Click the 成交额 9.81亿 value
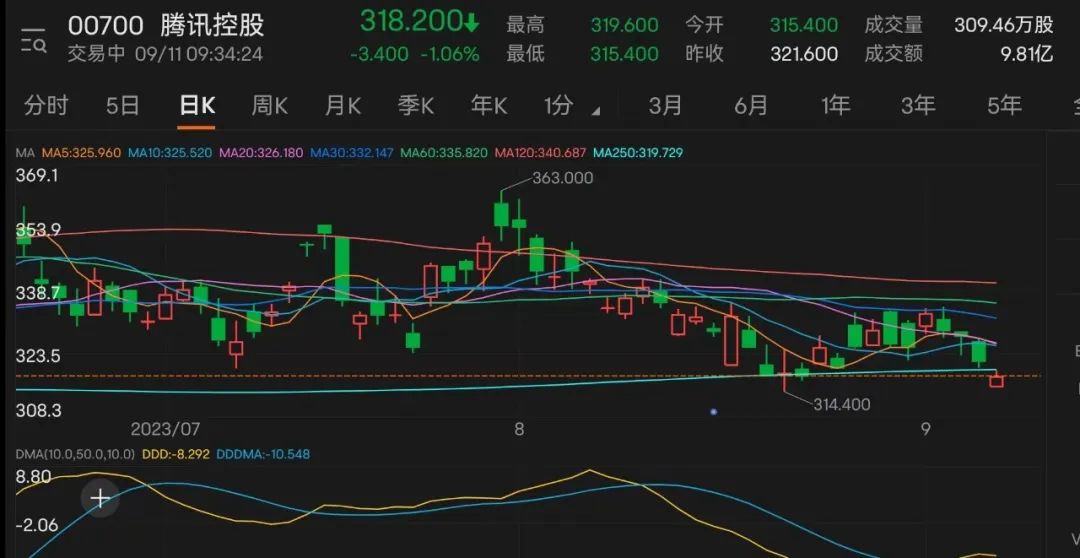 [1026, 54]
